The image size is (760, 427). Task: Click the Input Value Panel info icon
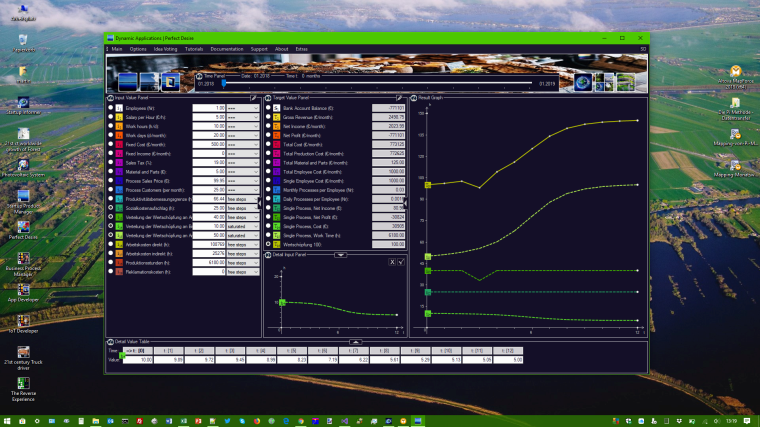pyautogui.click(x=111, y=98)
